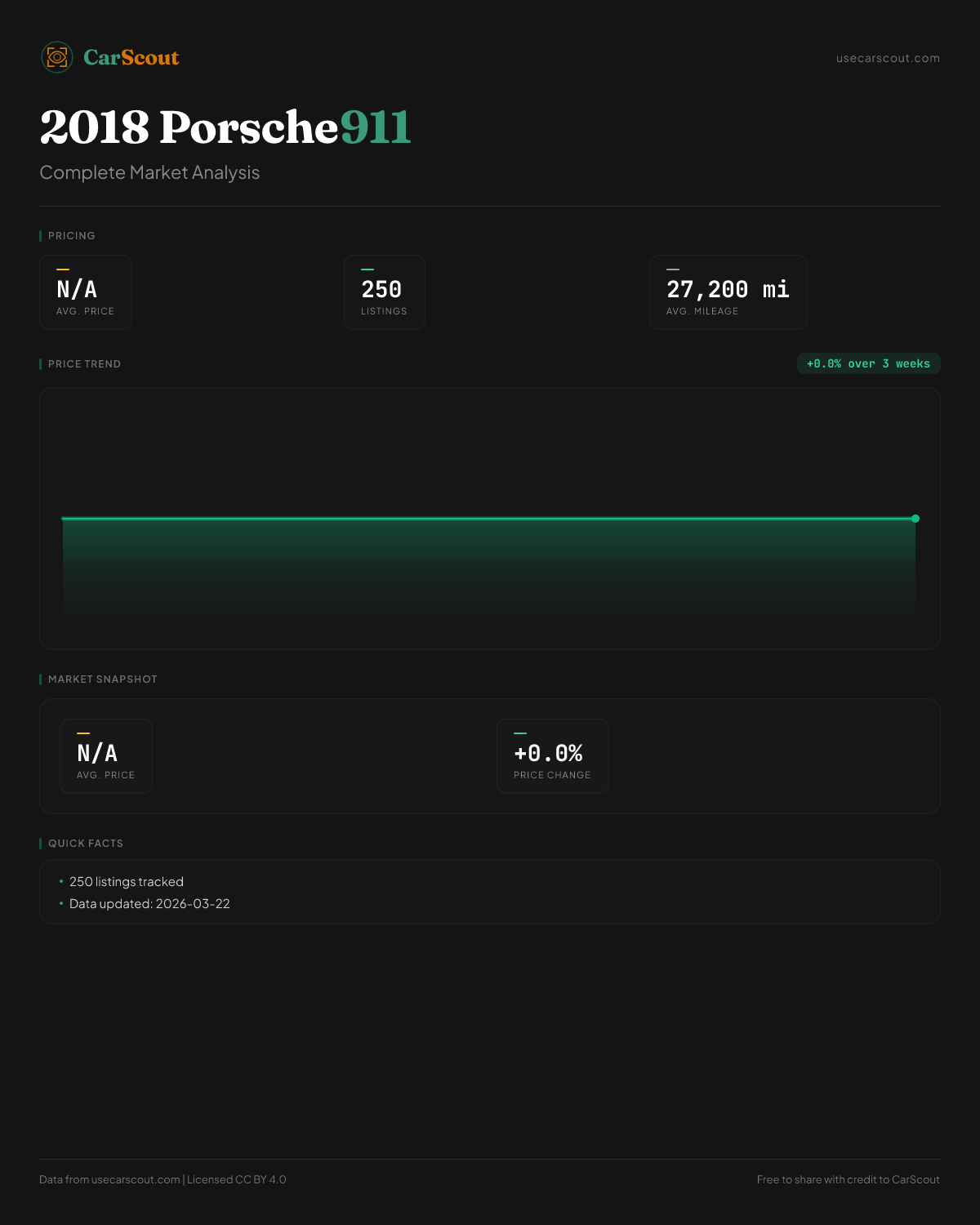This screenshot has height=1225, width=980.
Task: Click the CarScout brand name
Action: coord(131,58)
